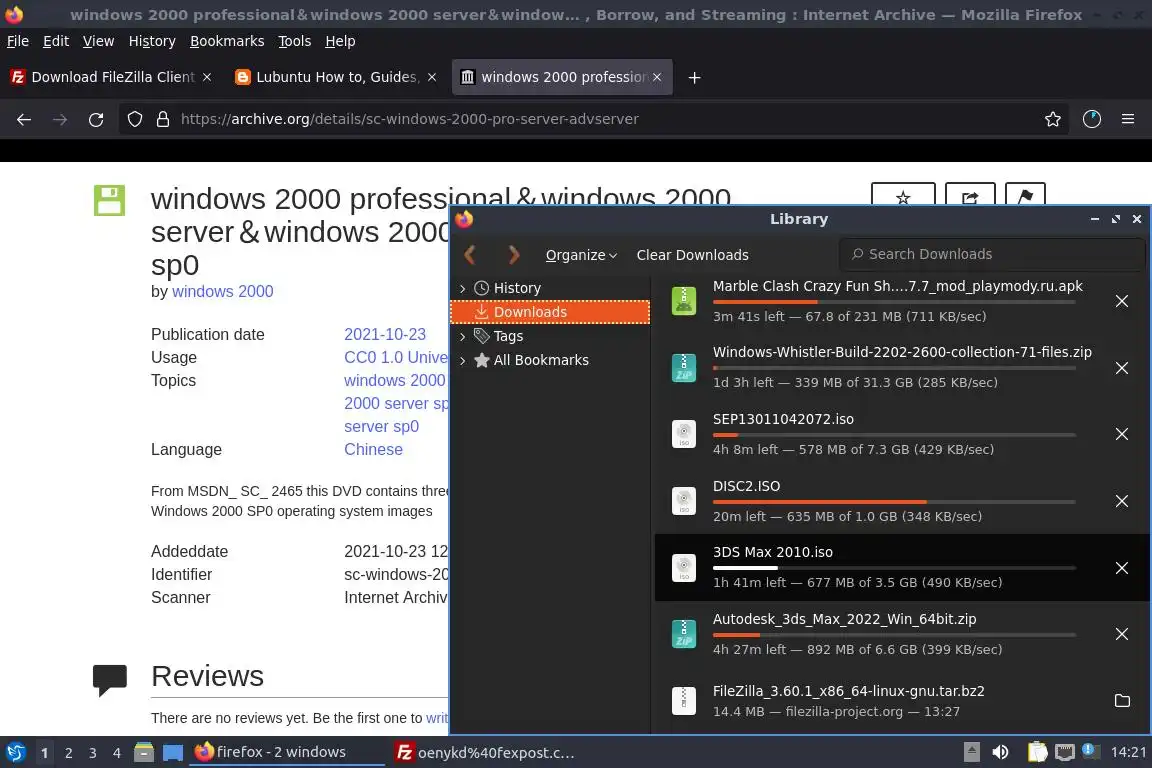Go back with the browser back arrow
Viewport: 1152px width, 768px height.
tap(24, 119)
